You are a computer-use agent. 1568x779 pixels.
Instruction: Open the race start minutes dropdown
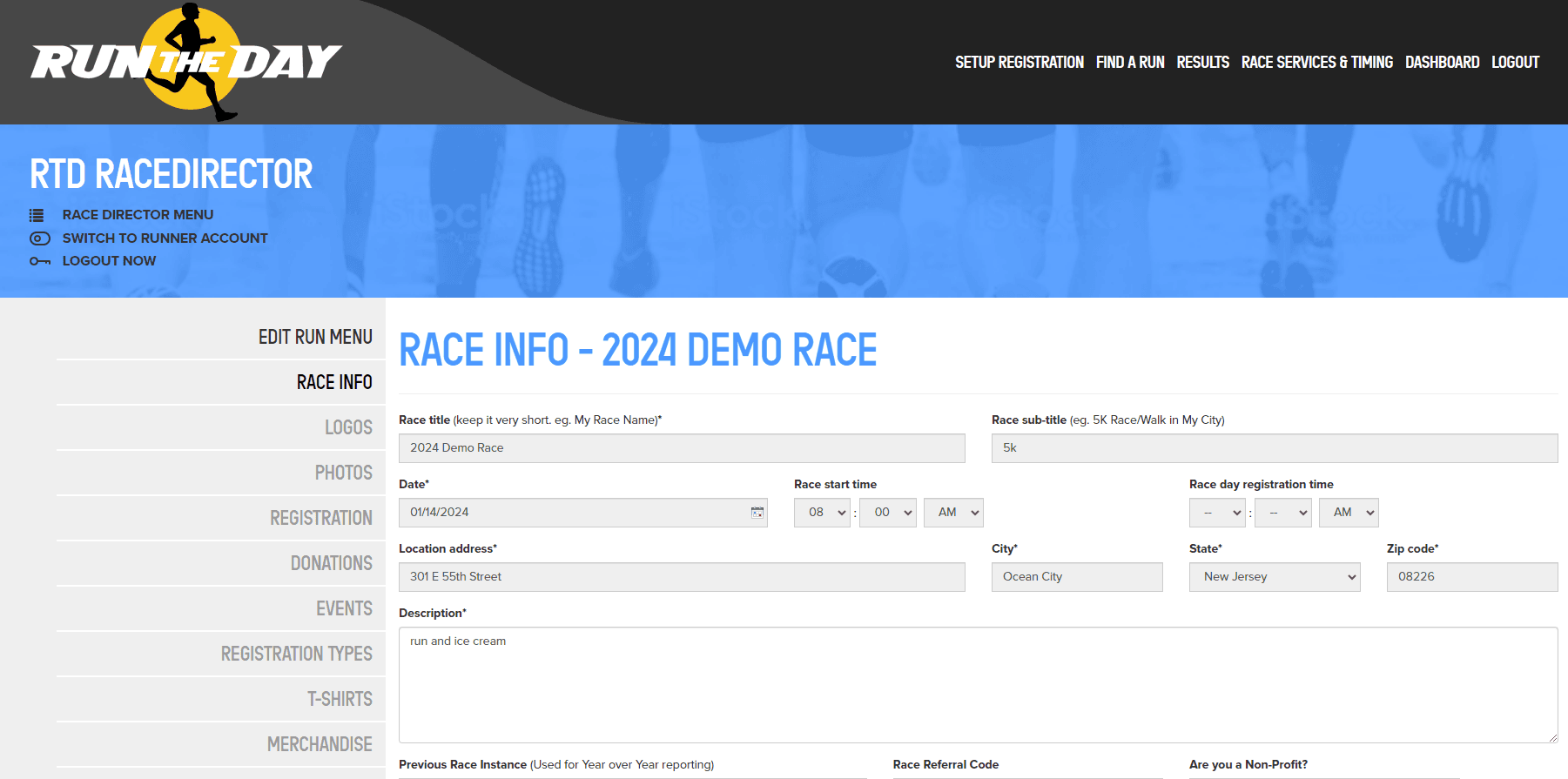coord(886,513)
